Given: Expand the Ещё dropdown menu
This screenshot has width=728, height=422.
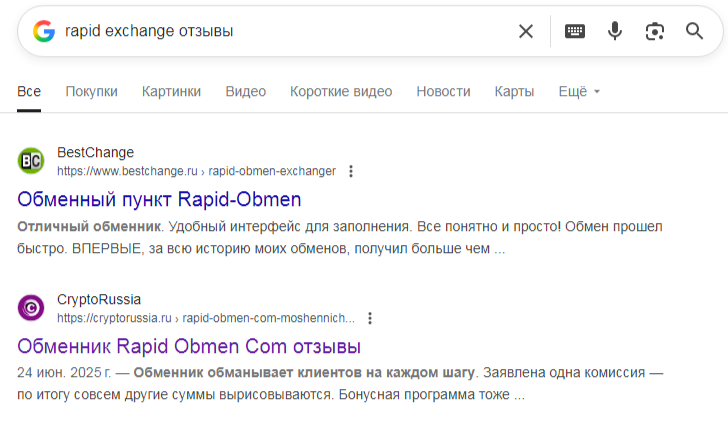Looking at the screenshot, I should (579, 91).
